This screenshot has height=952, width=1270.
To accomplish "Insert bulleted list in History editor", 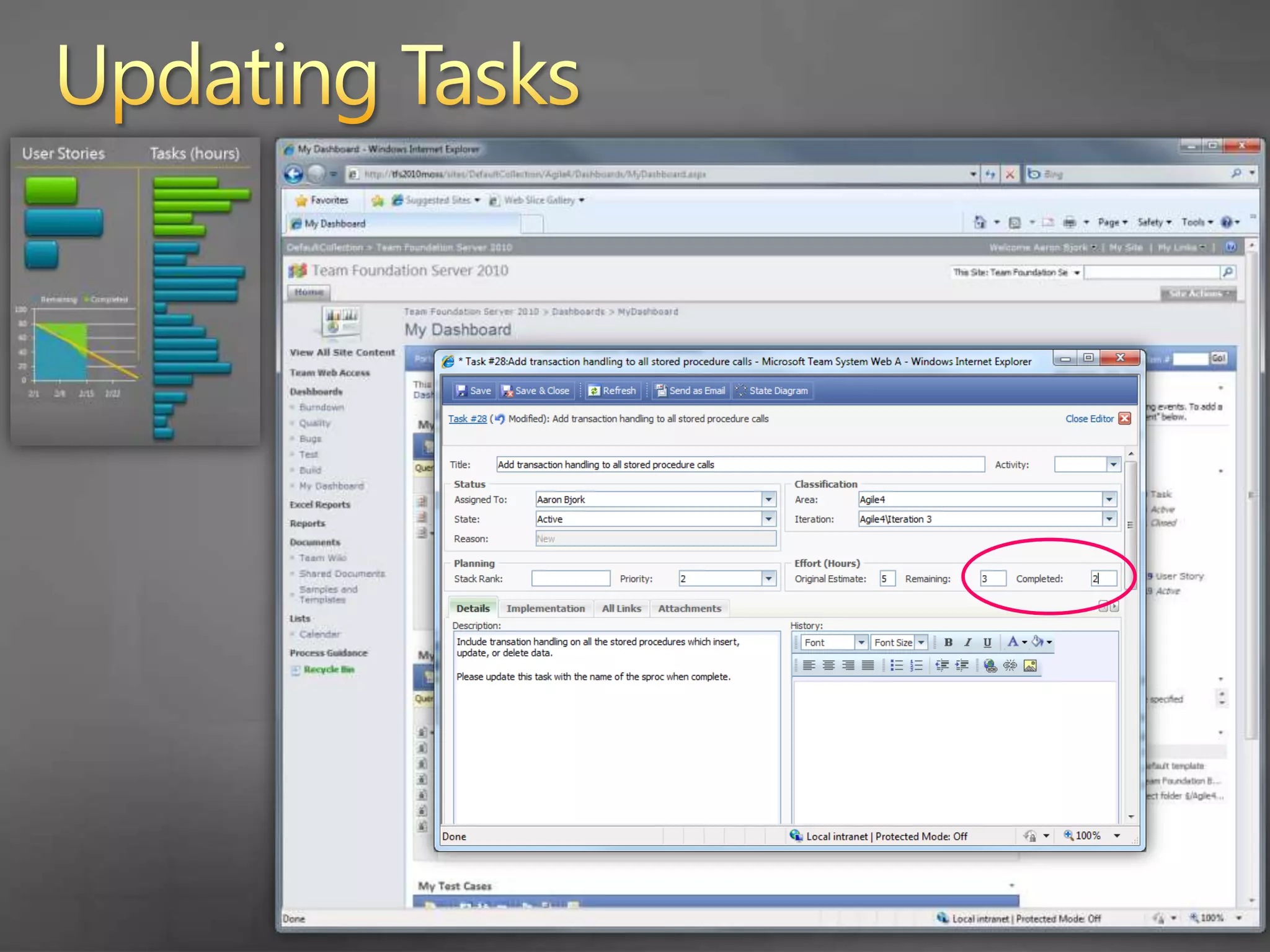I will (897, 666).
